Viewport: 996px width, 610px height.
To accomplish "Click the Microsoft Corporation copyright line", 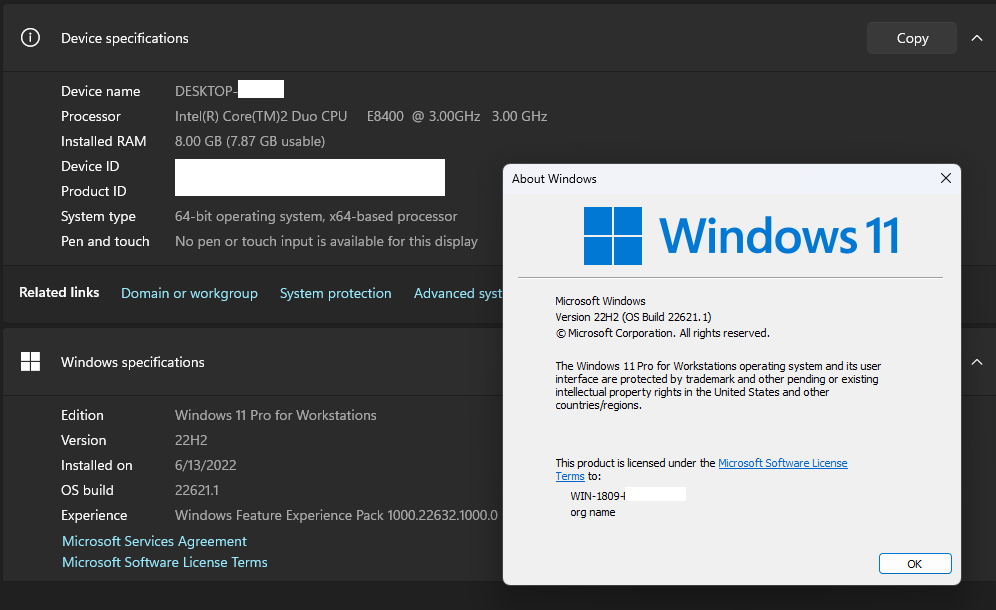I will (x=663, y=333).
